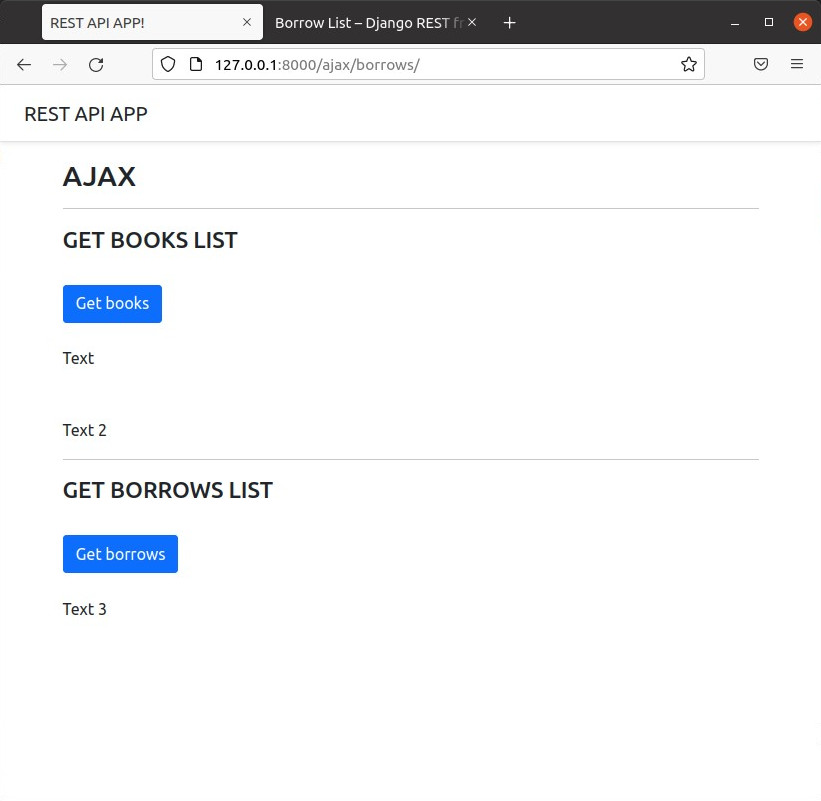
Task: Click the browser back arrow
Action: click(24, 65)
